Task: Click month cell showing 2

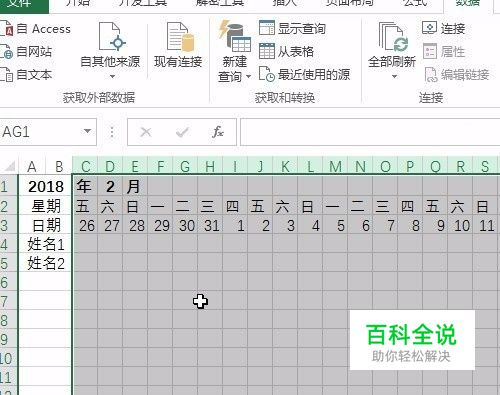Action: tap(110, 187)
